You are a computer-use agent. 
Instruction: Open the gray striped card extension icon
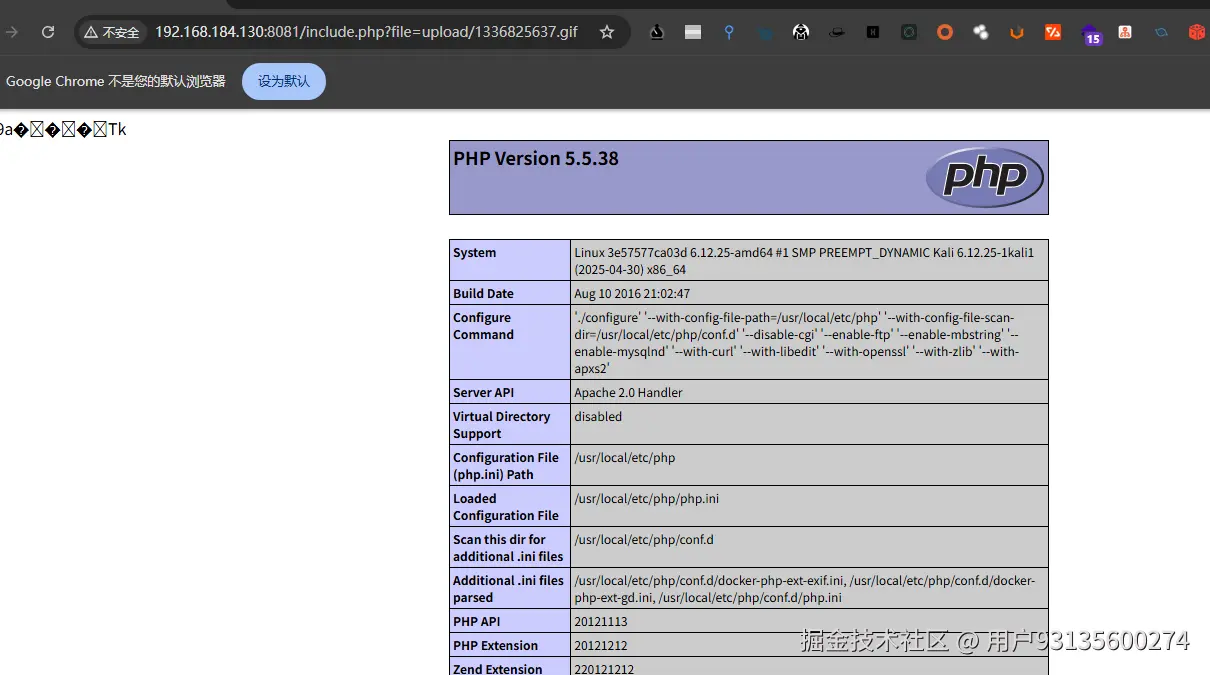693,32
